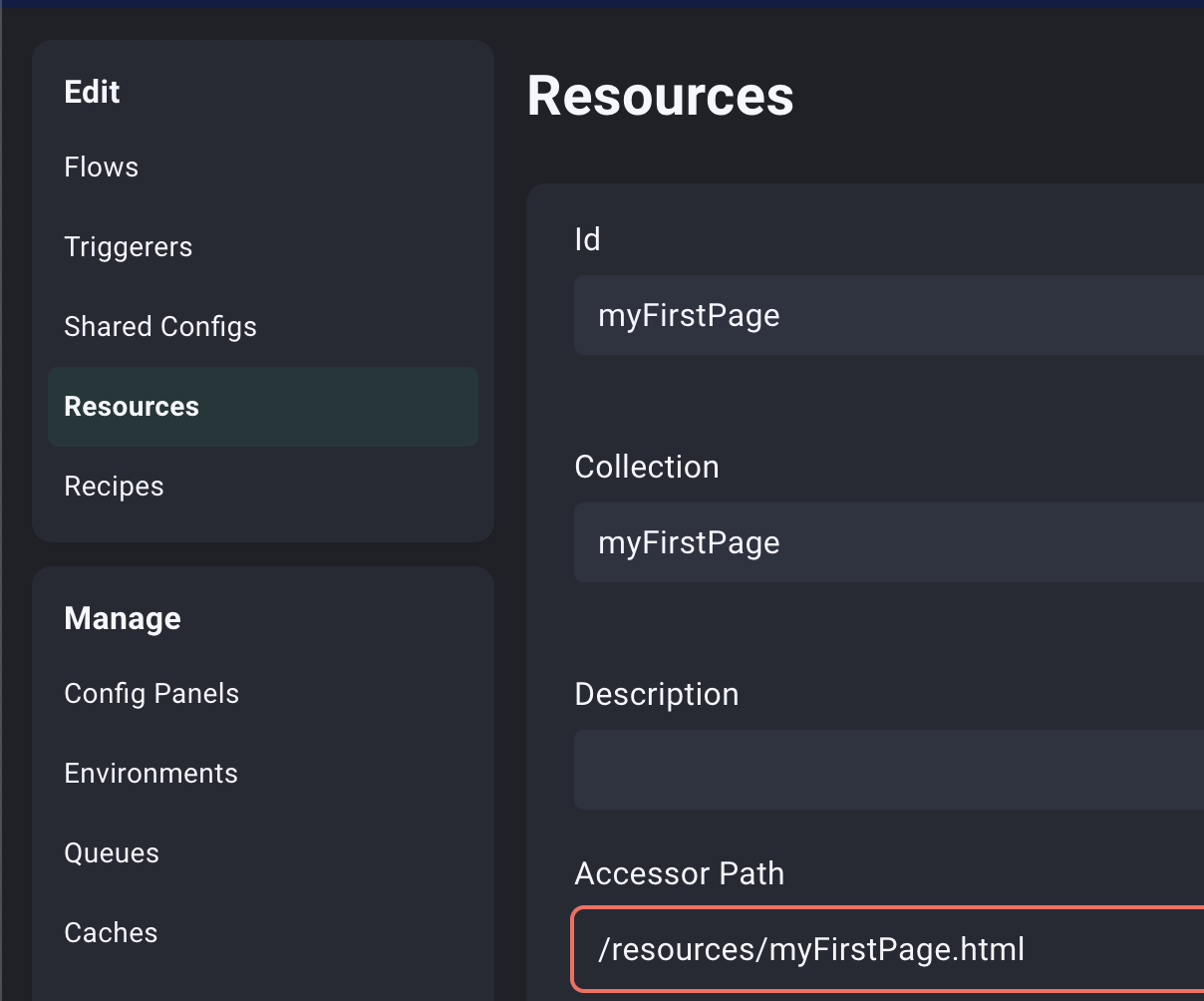Click the Manage section header
The width and height of the screenshot is (1204, 1001).
[123, 618]
